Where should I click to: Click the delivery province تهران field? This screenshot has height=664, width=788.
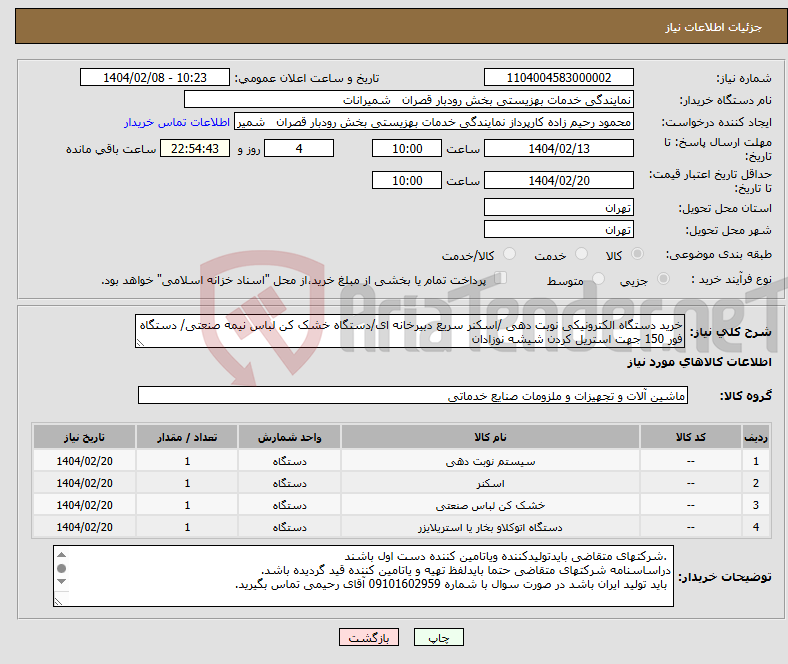point(559,207)
